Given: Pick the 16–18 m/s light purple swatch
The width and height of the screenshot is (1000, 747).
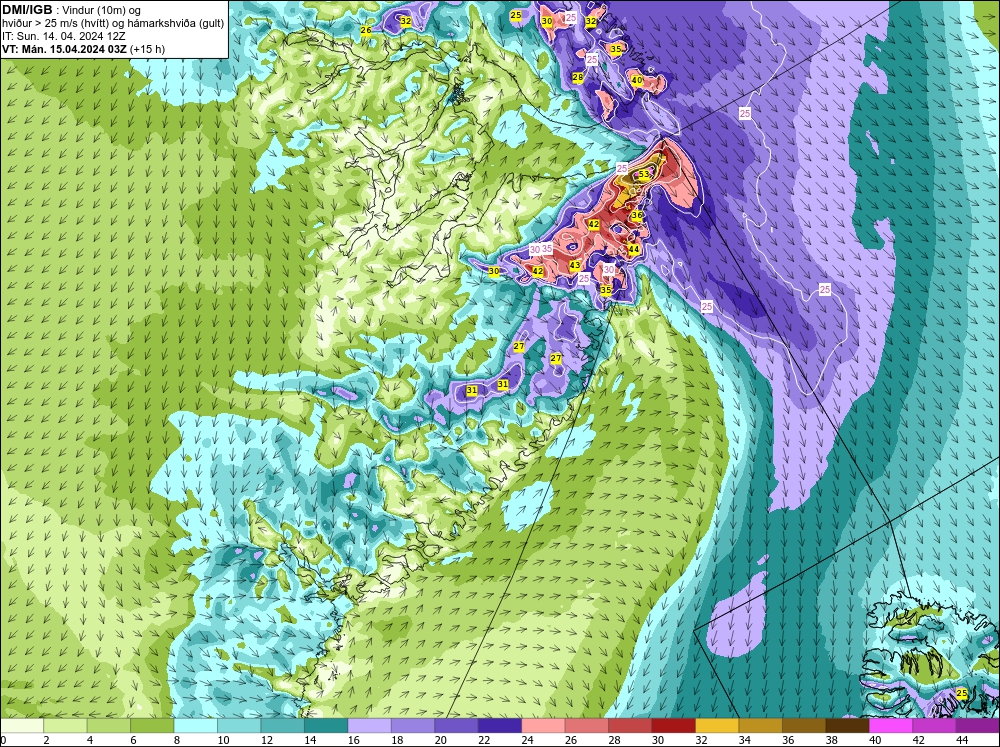Looking at the screenshot, I should [369, 725].
